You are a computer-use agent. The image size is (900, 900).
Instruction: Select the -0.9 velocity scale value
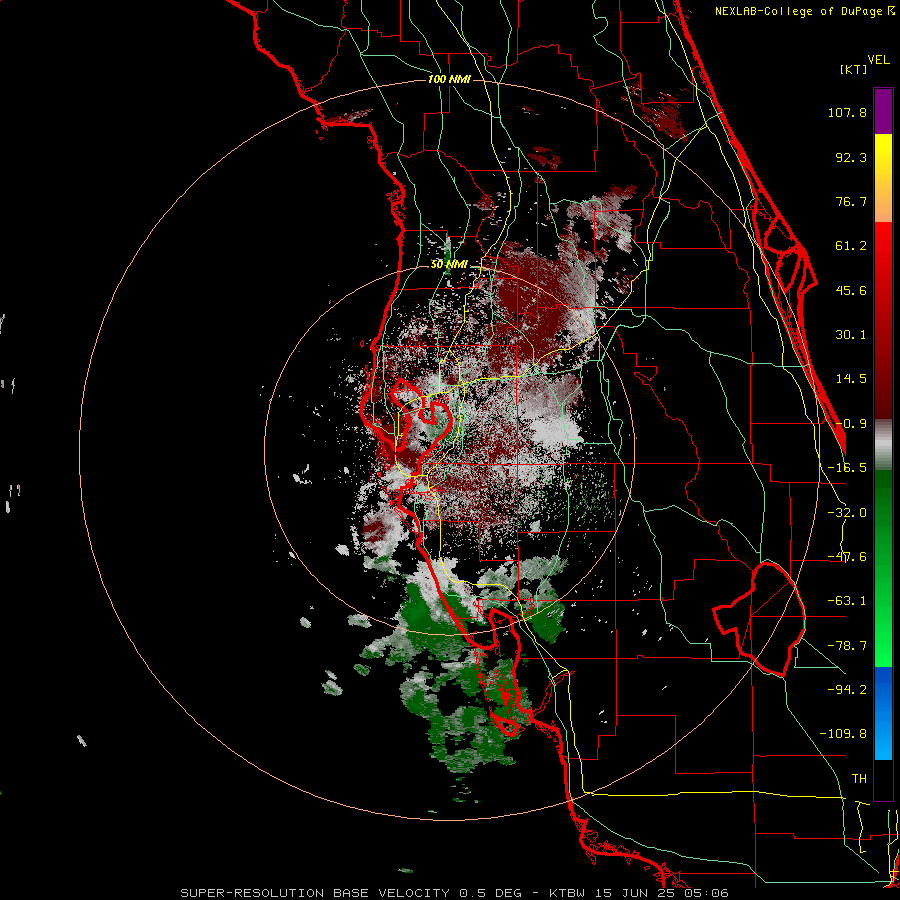(851, 424)
